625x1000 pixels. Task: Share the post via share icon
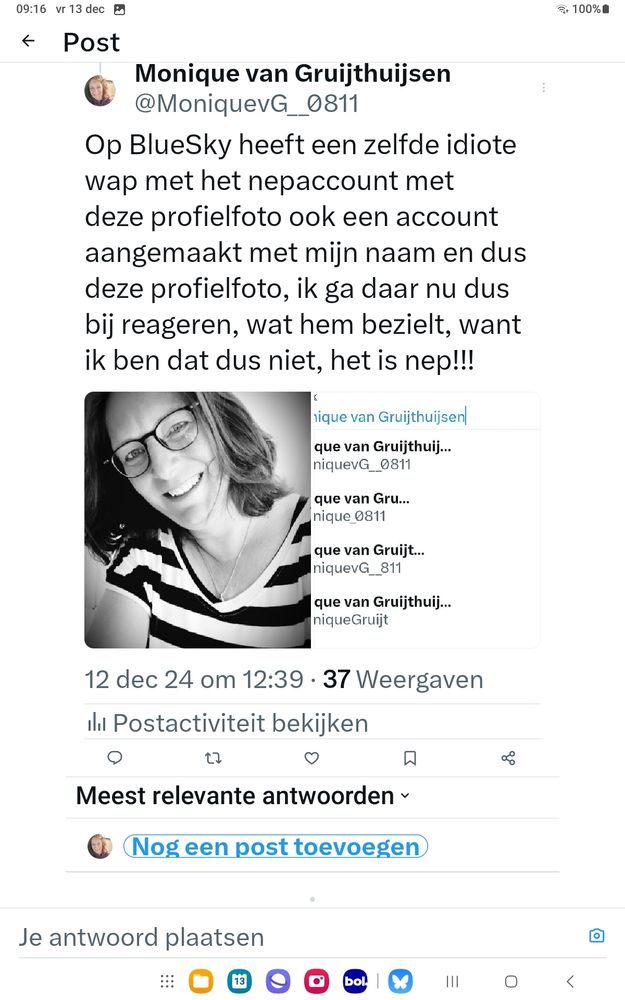(x=508, y=758)
